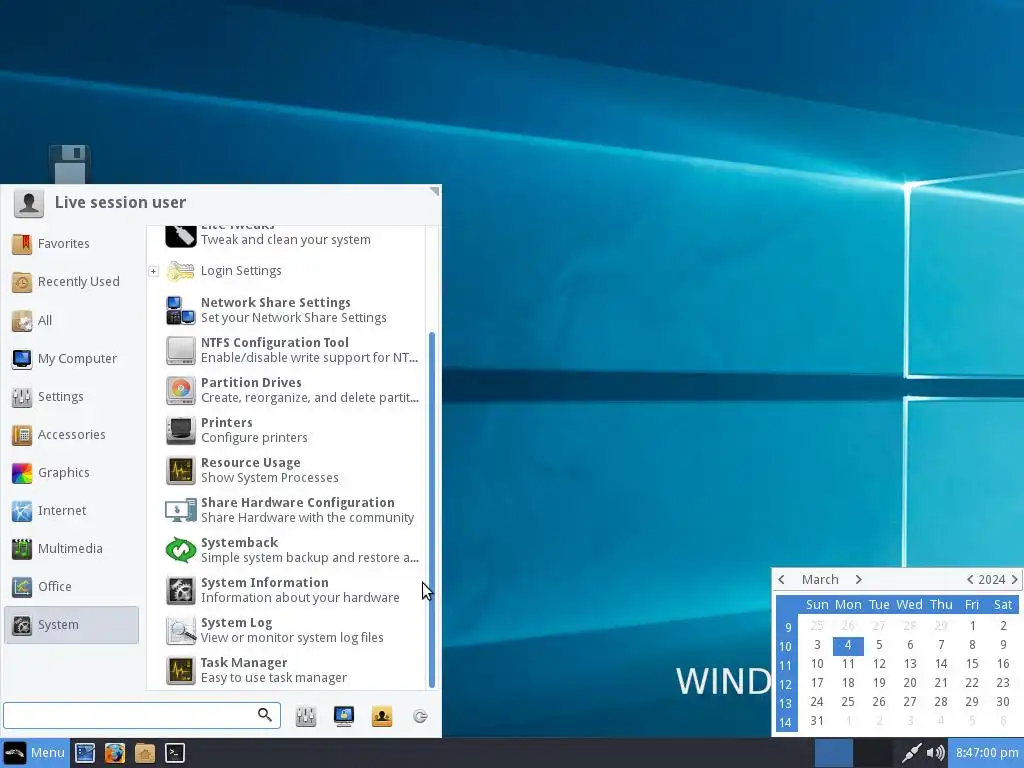Launch Firefox from the taskbar

[115, 753]
